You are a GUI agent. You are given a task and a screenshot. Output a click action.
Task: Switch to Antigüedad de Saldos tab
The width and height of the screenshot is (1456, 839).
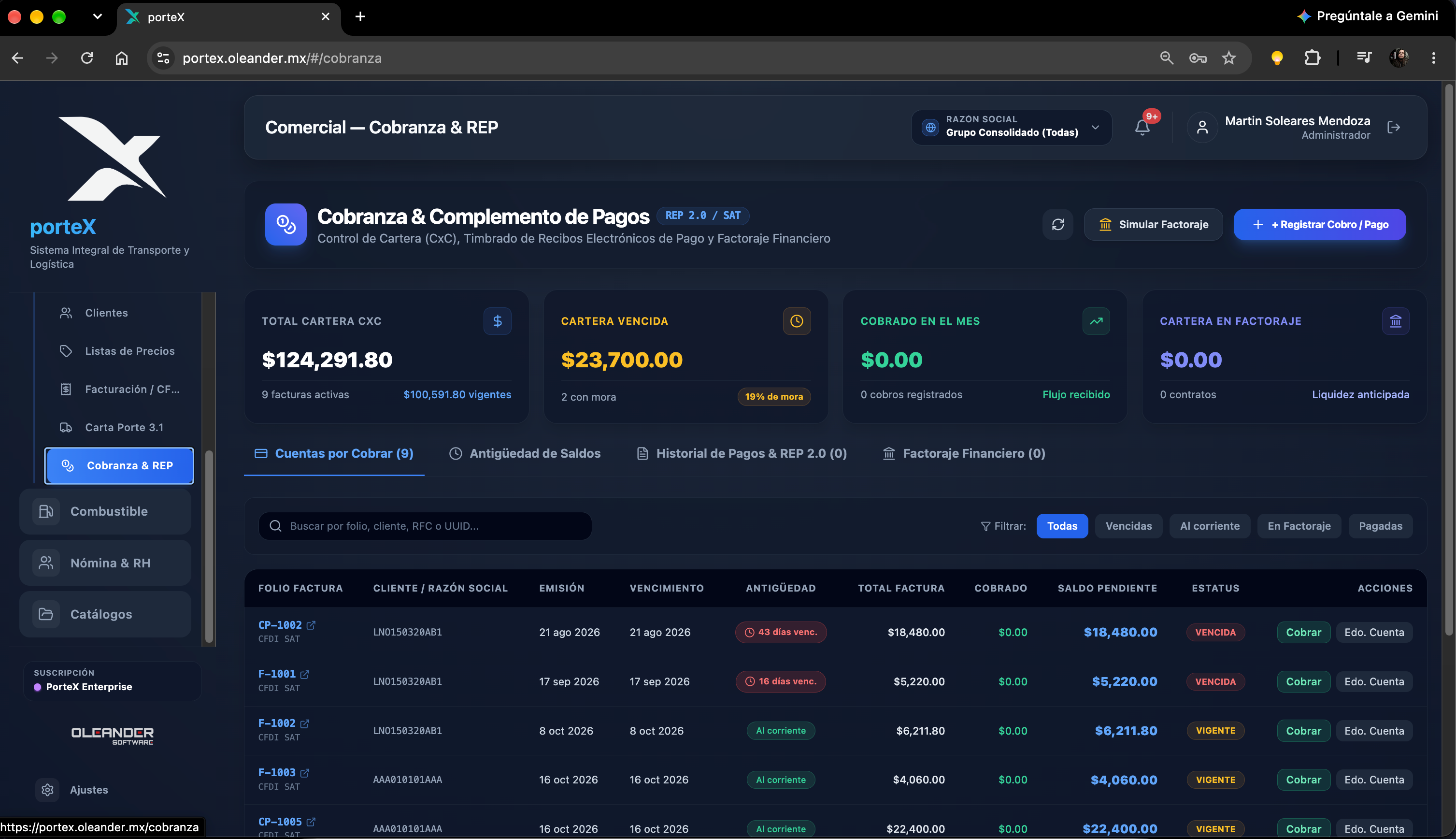pyautogui.click(x=525, y=453)
